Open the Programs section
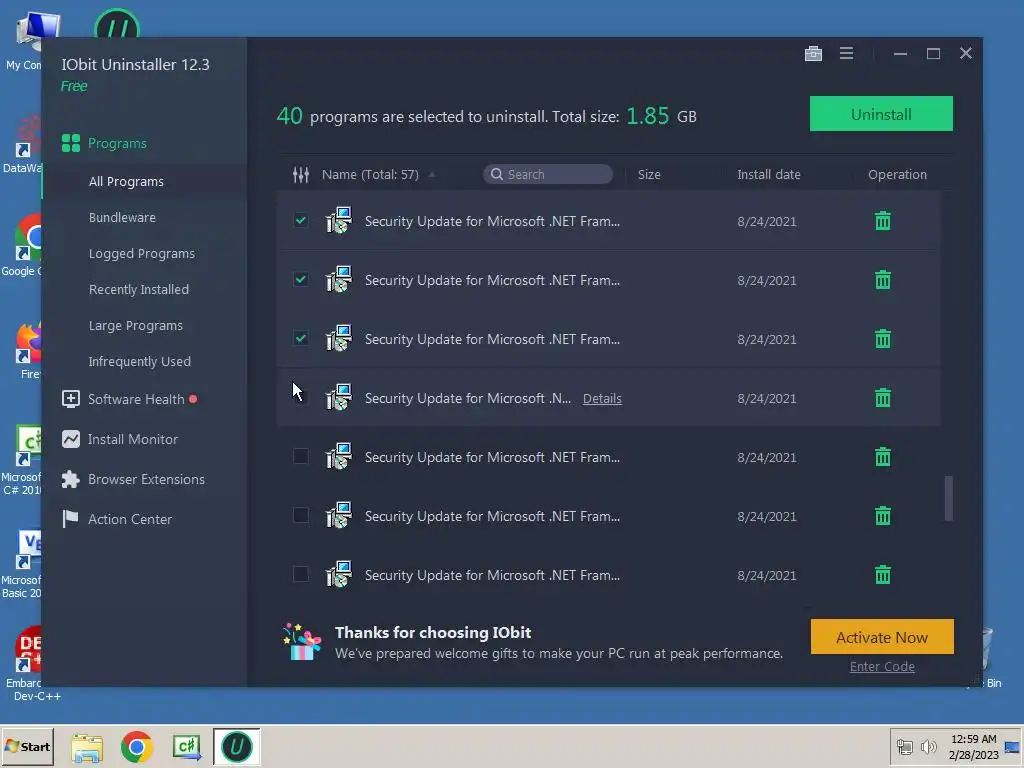Viewport: 1024px width, 768px height. 118,143
